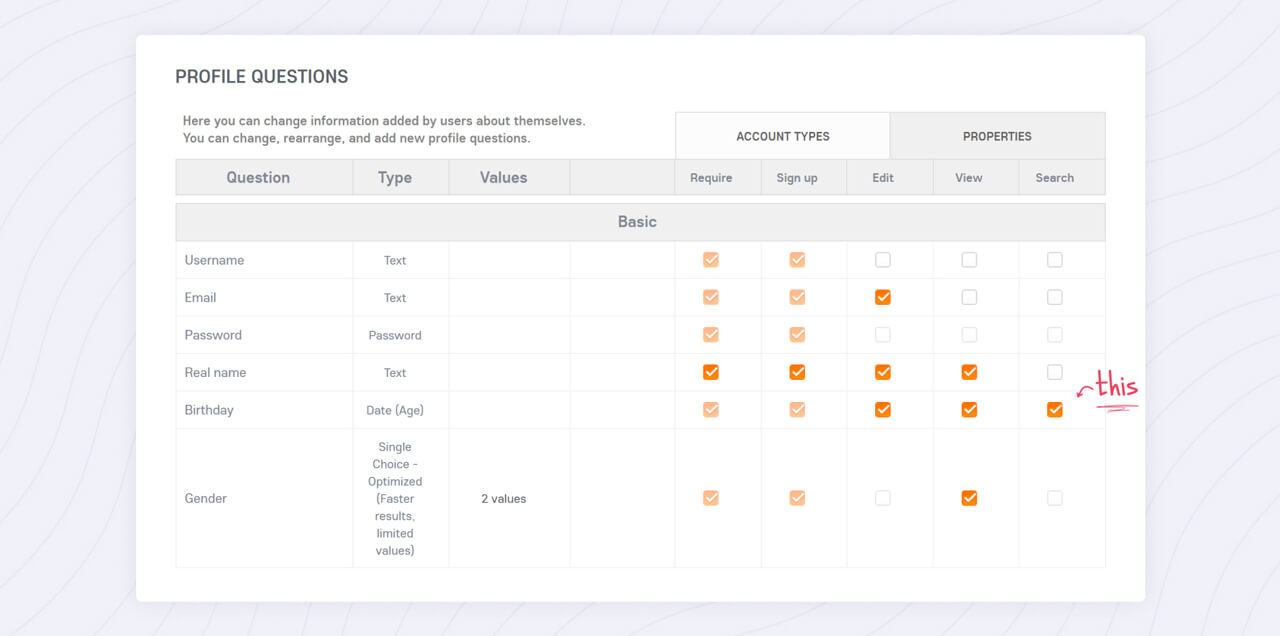1280x636 pixels.
Task: Switch to the PROPERTIES tab
Action: click(997, 135)
